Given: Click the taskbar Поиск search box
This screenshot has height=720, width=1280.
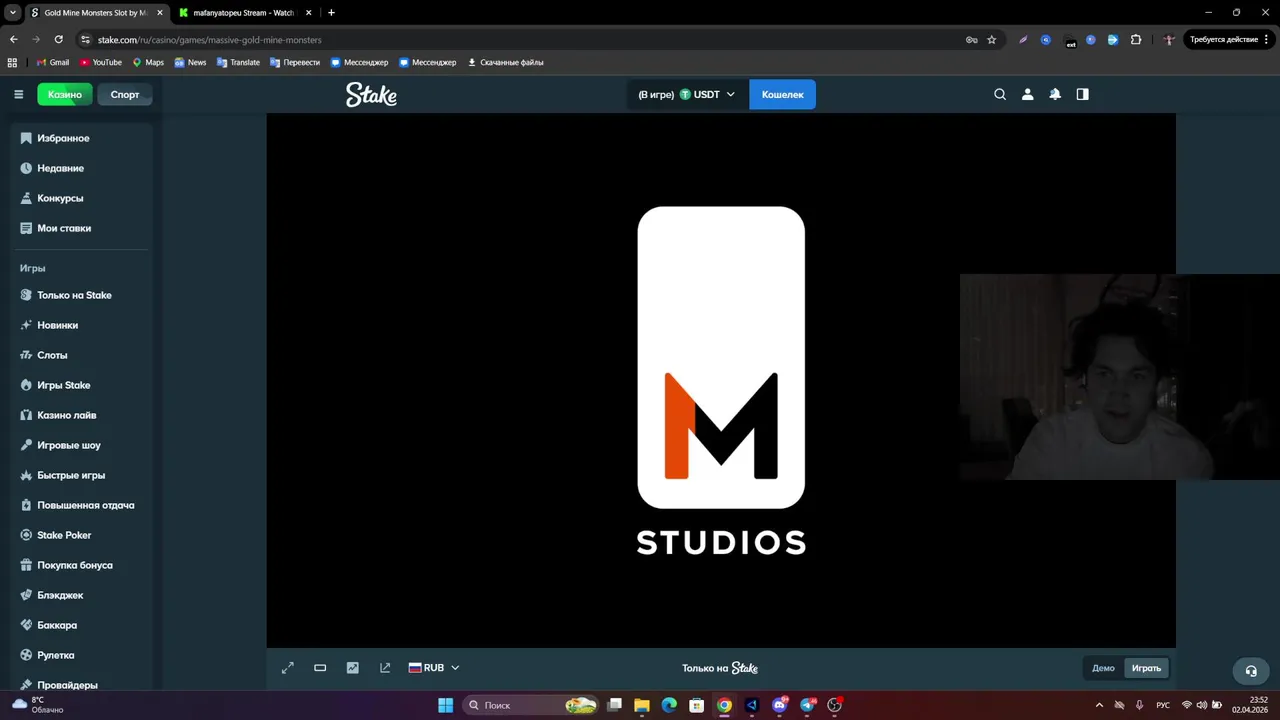Looking at the screenshot, I should pyautogui.click(x=530, y=705).
